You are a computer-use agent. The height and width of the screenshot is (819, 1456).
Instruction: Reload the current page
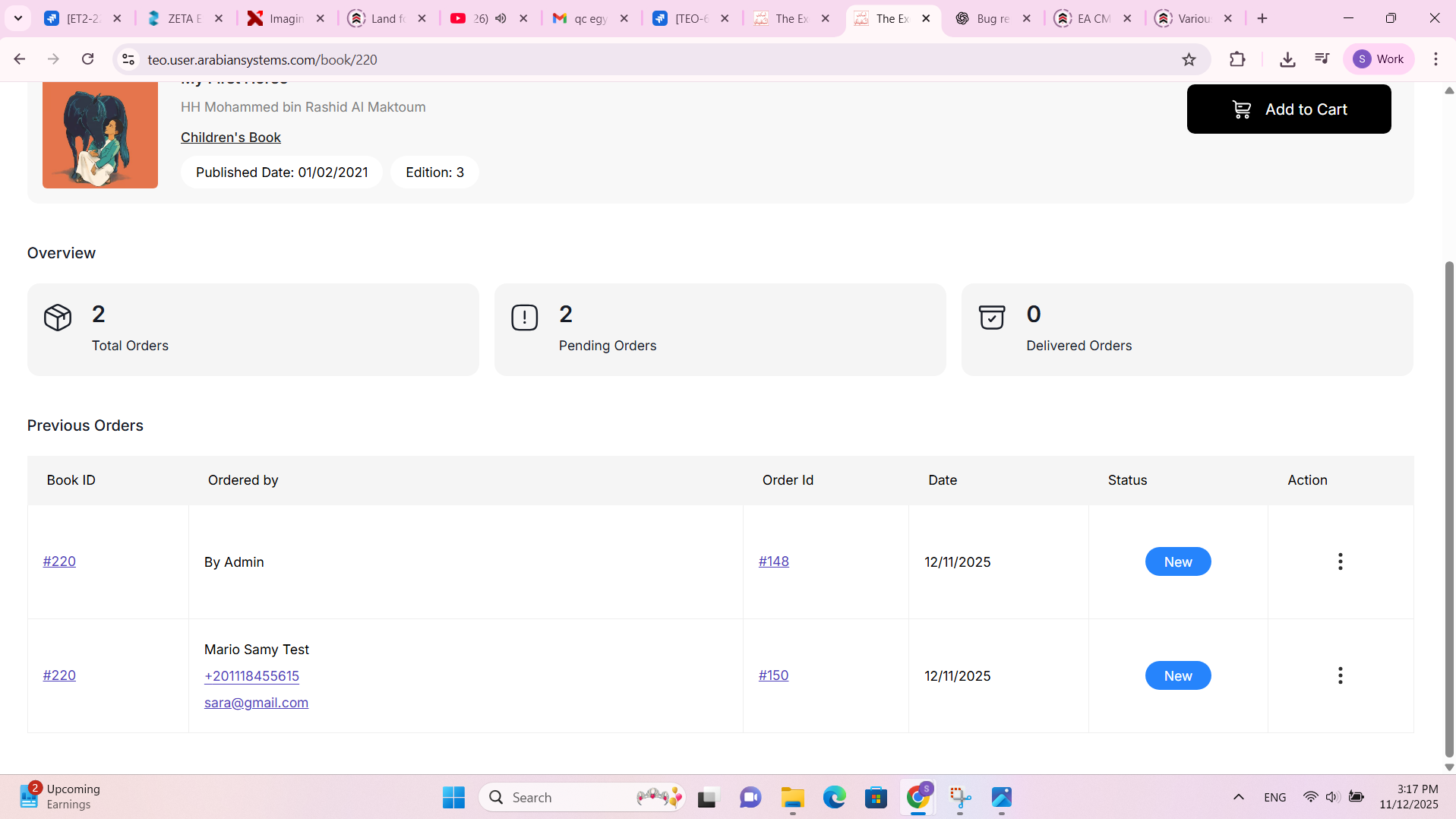88,59
